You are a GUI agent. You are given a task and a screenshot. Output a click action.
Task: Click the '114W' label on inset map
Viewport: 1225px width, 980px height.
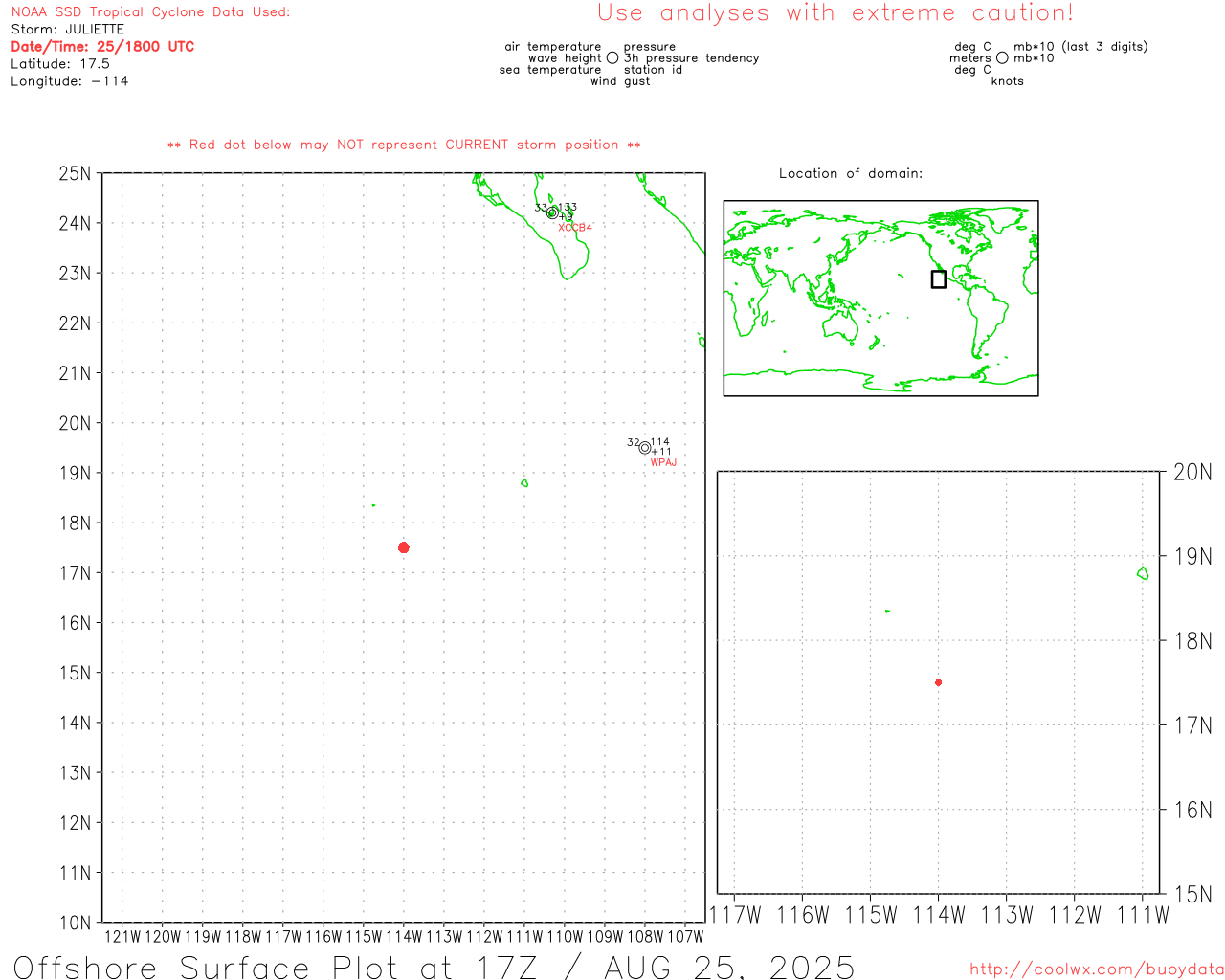939,915
